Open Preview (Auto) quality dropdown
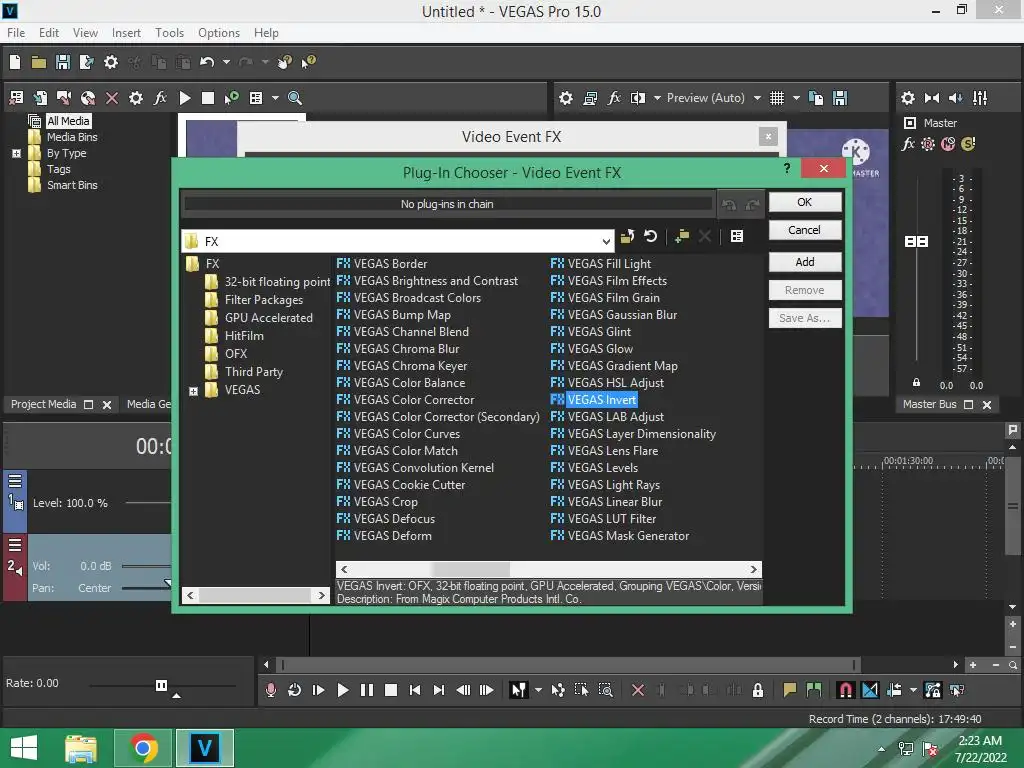Screen dimensions: 1024x768 (757, 98)
